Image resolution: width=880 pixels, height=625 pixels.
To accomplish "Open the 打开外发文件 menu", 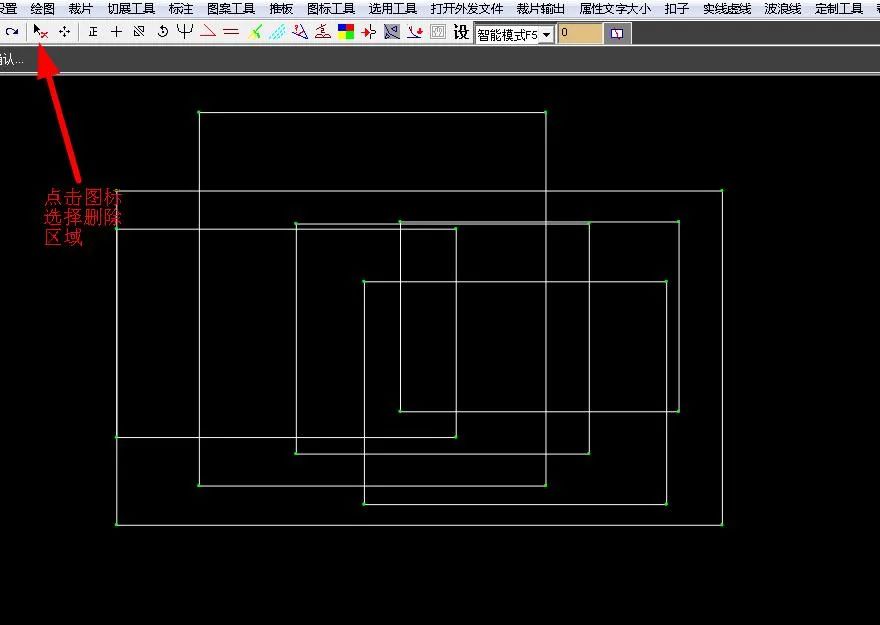I will [467, 9].
